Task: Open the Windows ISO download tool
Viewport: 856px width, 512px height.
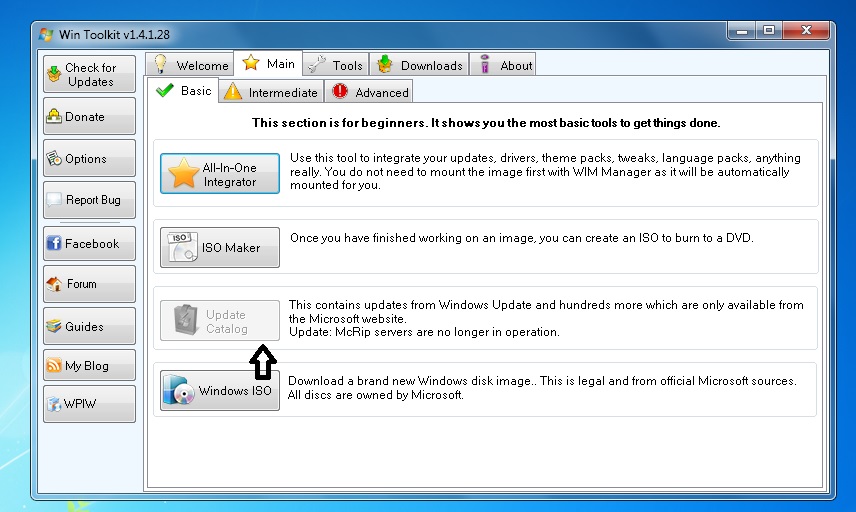Action: tap(220, 390)
